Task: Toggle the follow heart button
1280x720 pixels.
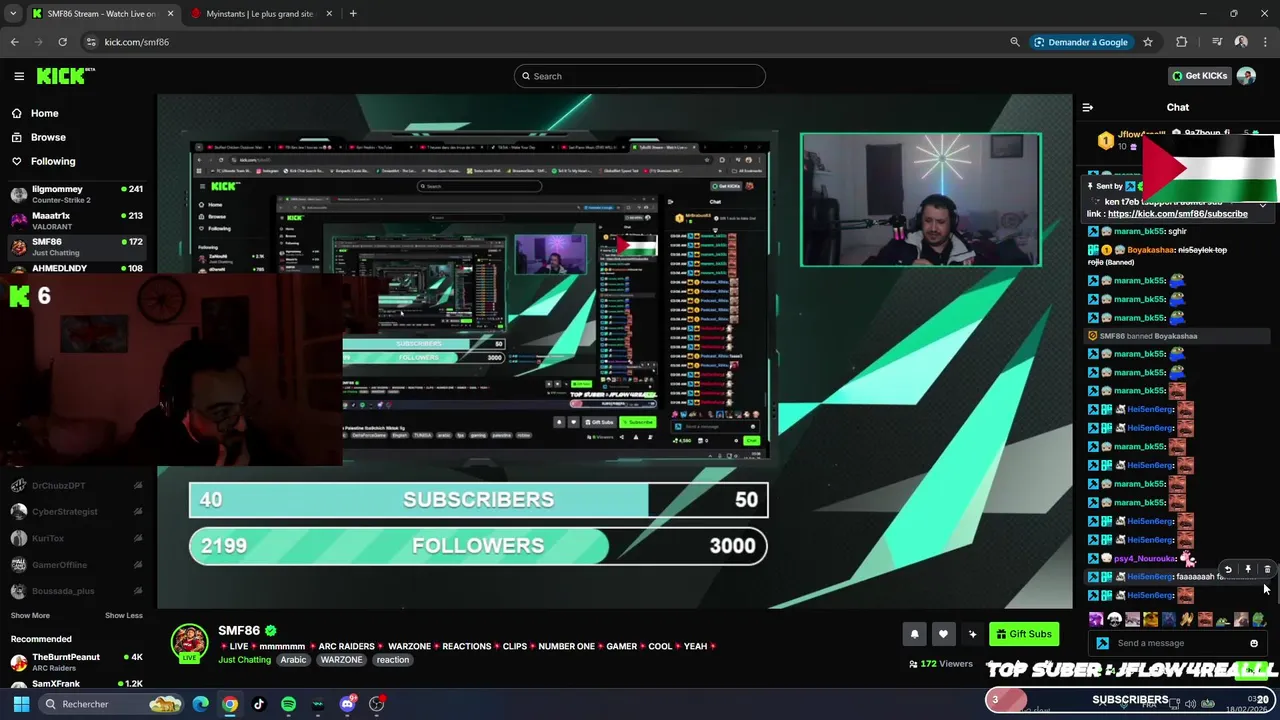Action: [943, 634]
